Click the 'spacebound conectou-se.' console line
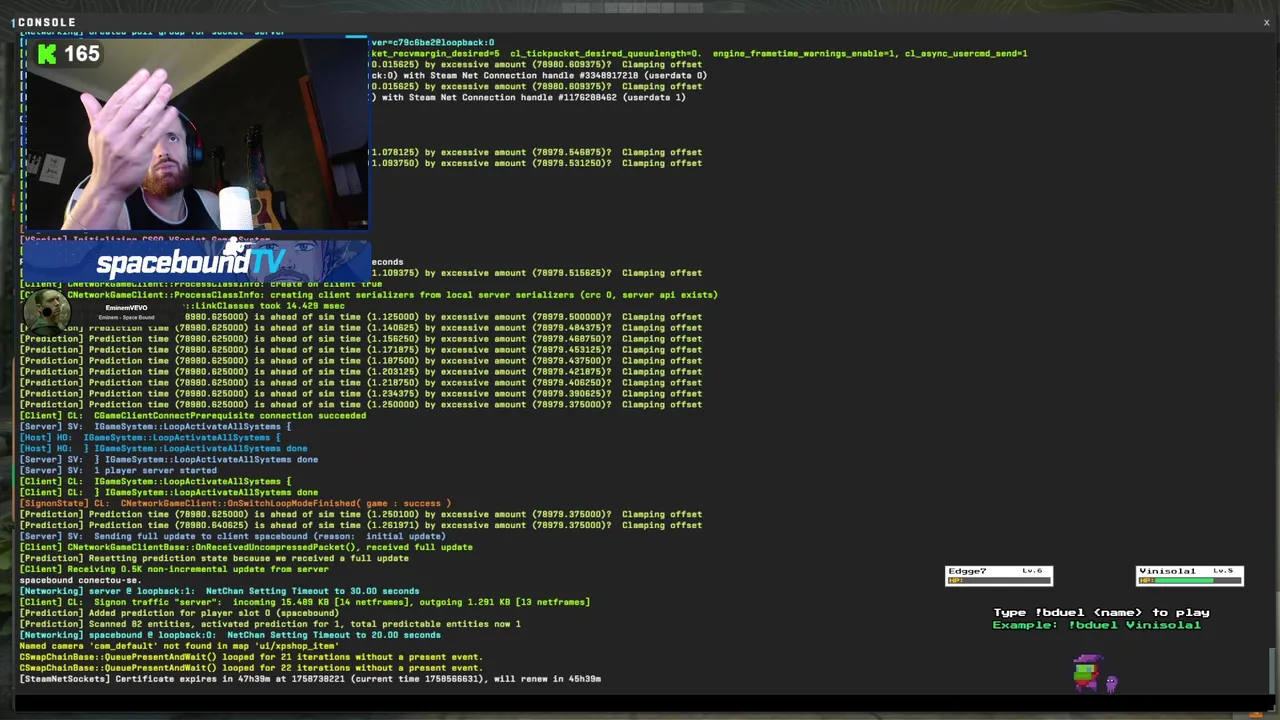Image resolution: width=1280 pixels, height=720 pixels. 80,580
